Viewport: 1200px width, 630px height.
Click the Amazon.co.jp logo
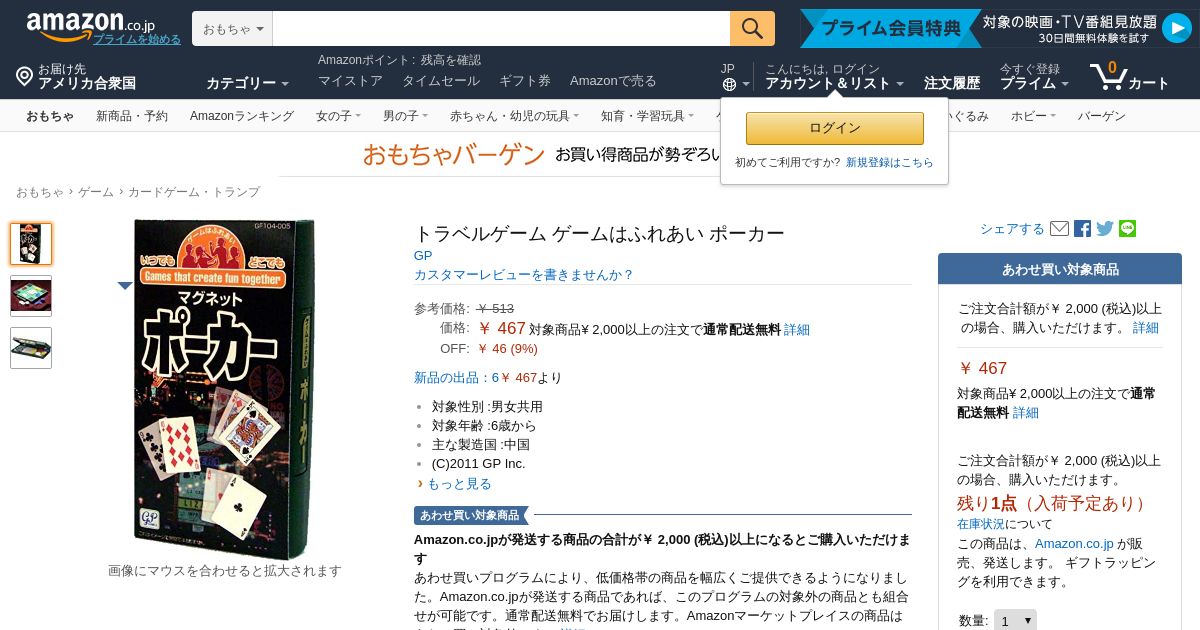(91, 25)
